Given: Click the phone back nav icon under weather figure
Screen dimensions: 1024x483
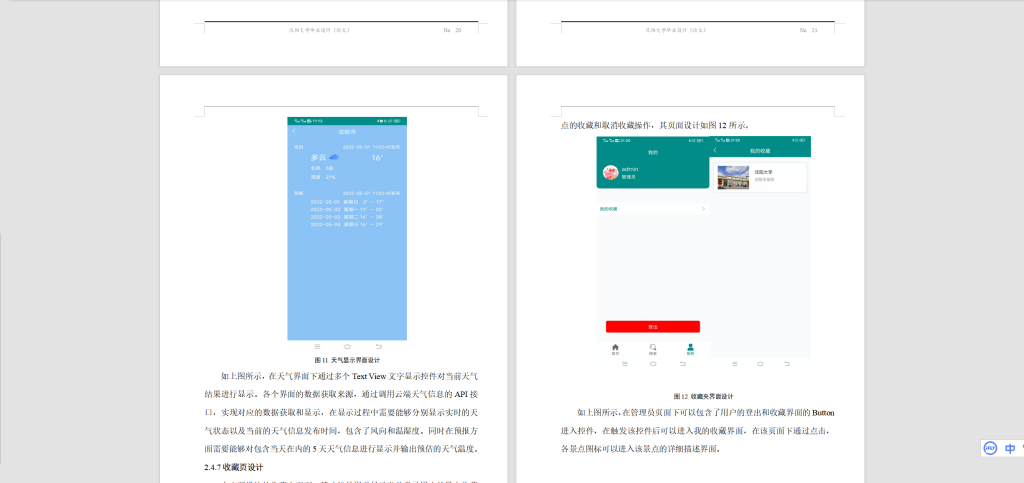Looking at the screenshot, I should (x=379, y=347).
